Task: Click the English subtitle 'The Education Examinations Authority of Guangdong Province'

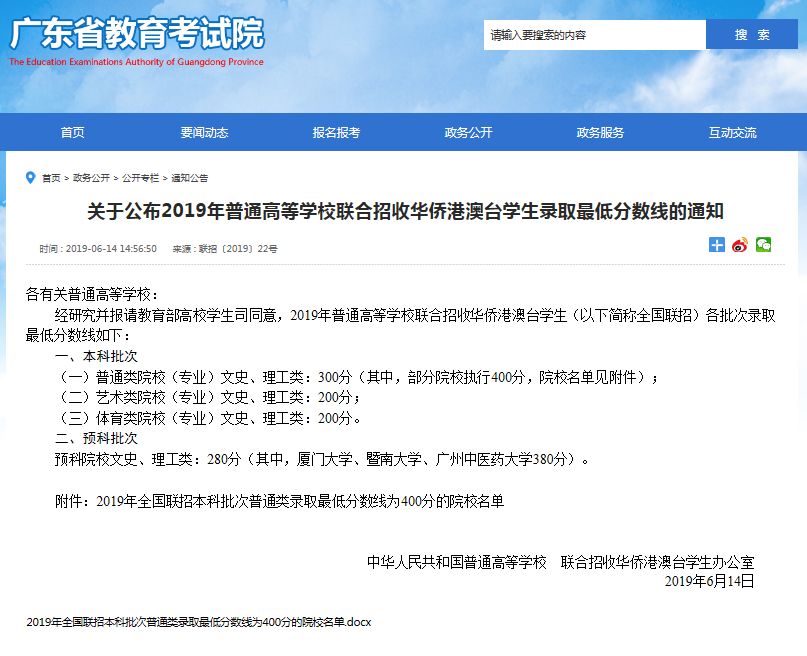Action: pos(136,62)
